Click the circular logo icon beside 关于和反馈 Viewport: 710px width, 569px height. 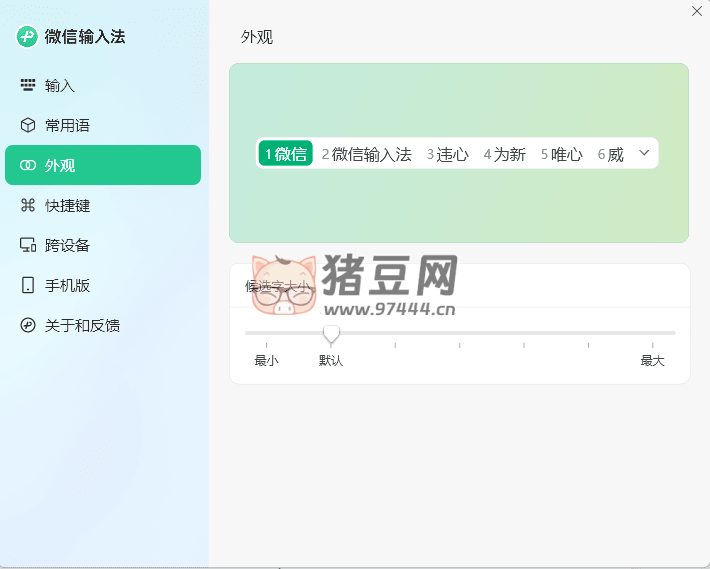(x=28, y=325)
